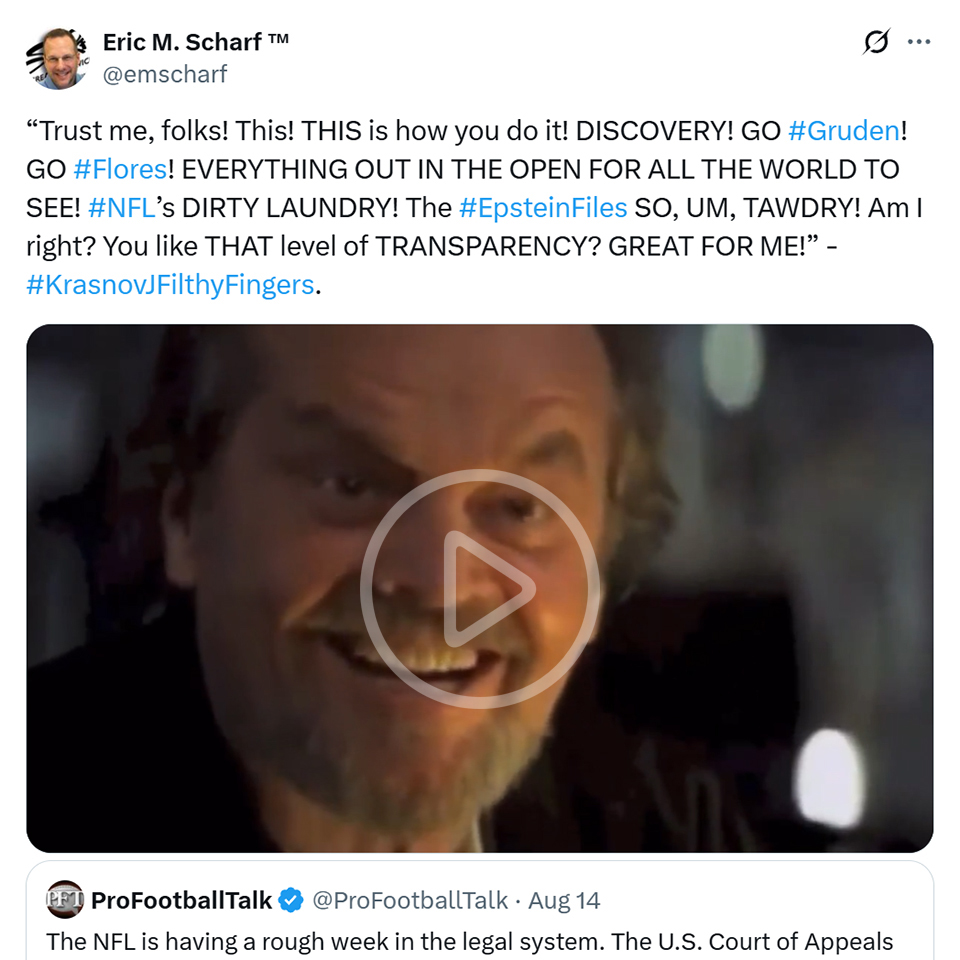Click the @ProFootballTalk handle in quote
960x960 pixels.
(x=410, y=900)
